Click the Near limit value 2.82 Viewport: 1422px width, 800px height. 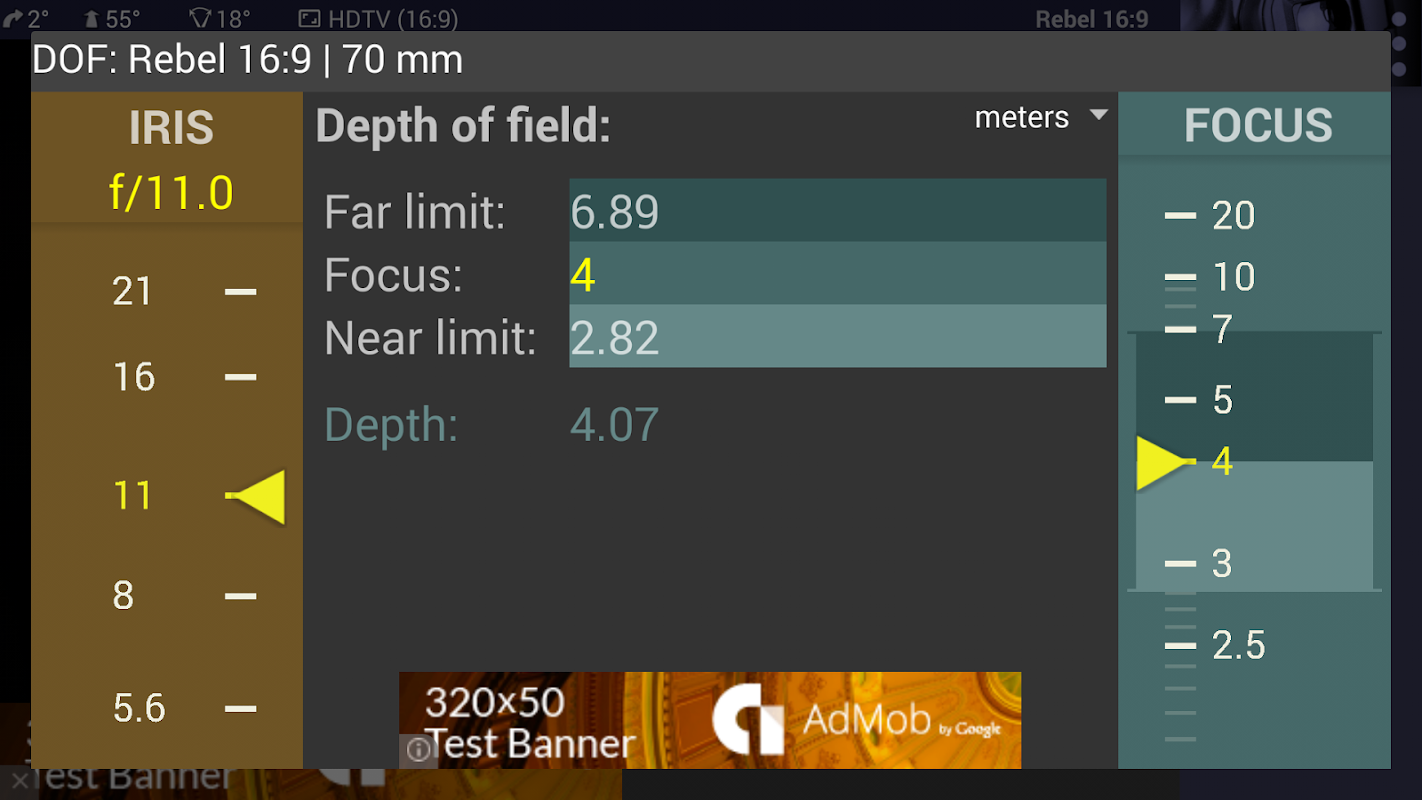pos(837,338)
